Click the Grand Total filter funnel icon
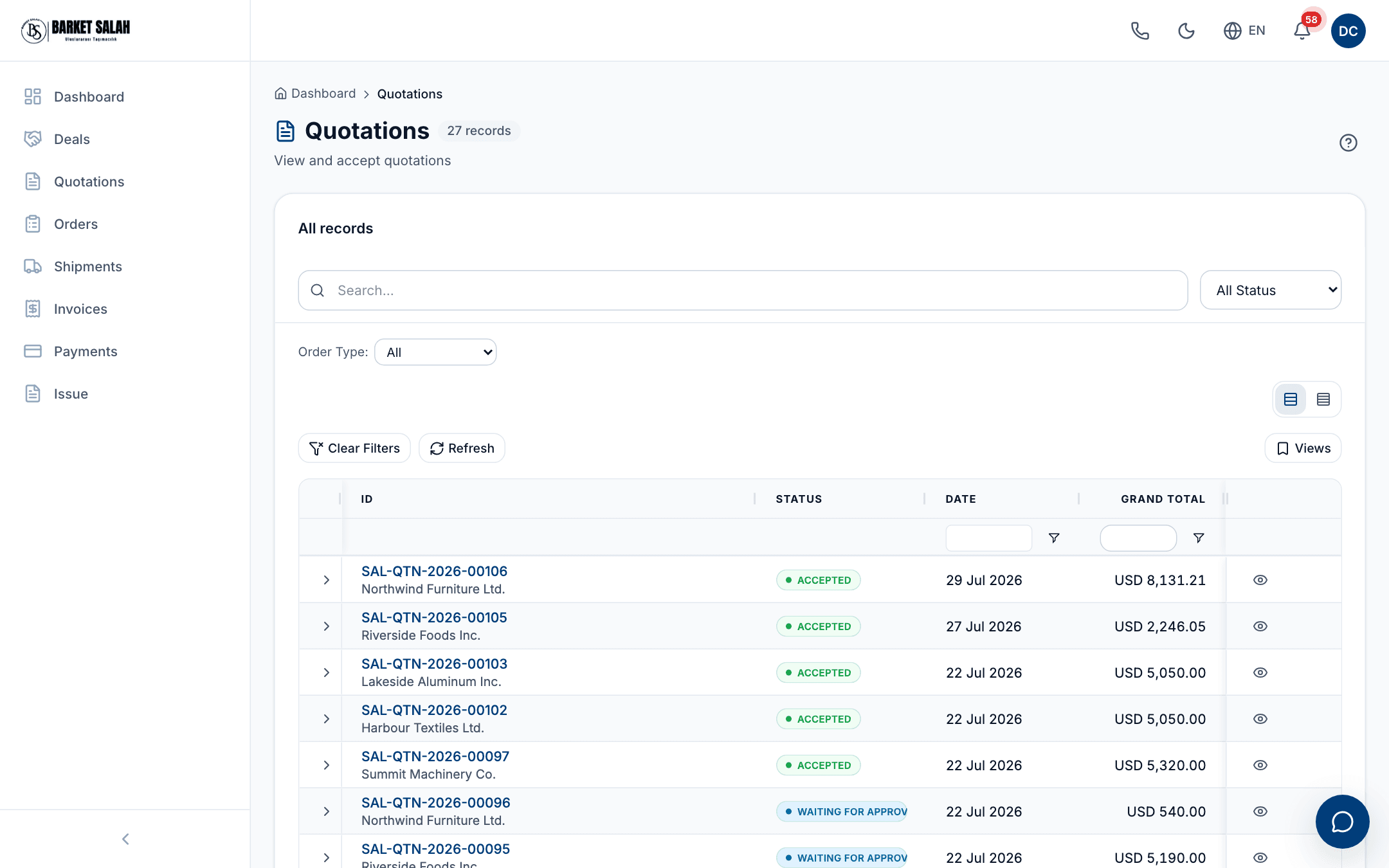 1199,538
